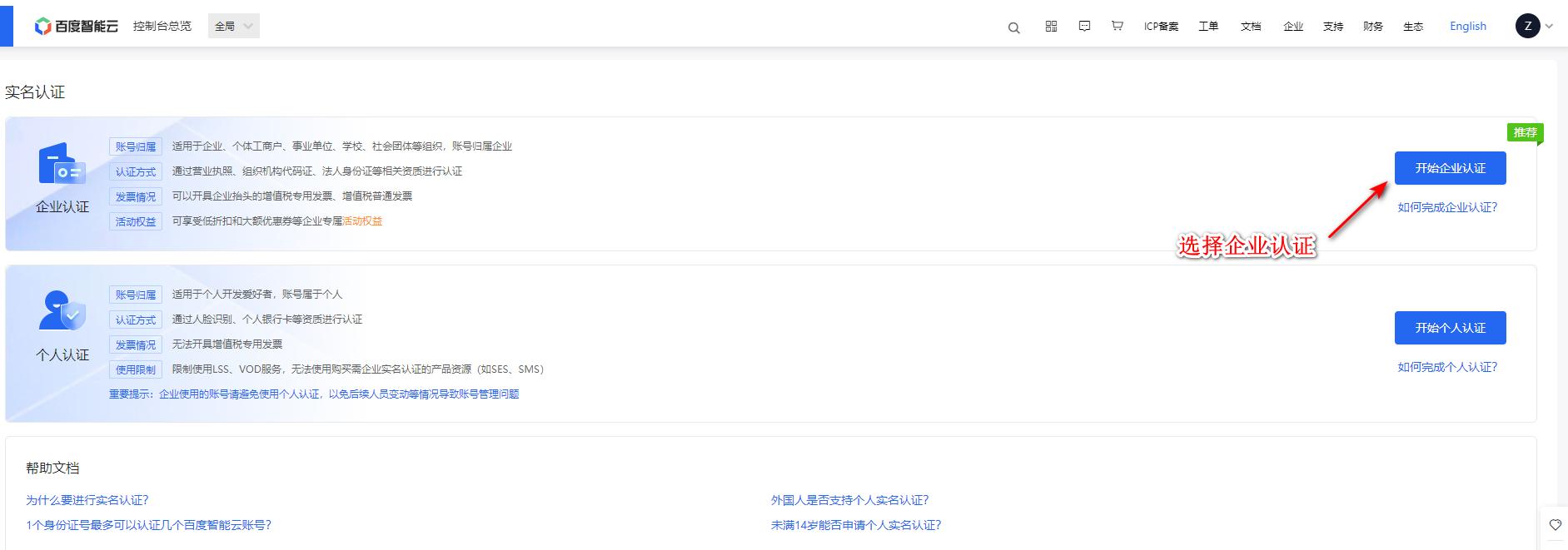Image resolution: width=1568 pixels, height=550 pixels.
Task: Click the 个人认证 person shield icon
Action: (x=62, y=311)
